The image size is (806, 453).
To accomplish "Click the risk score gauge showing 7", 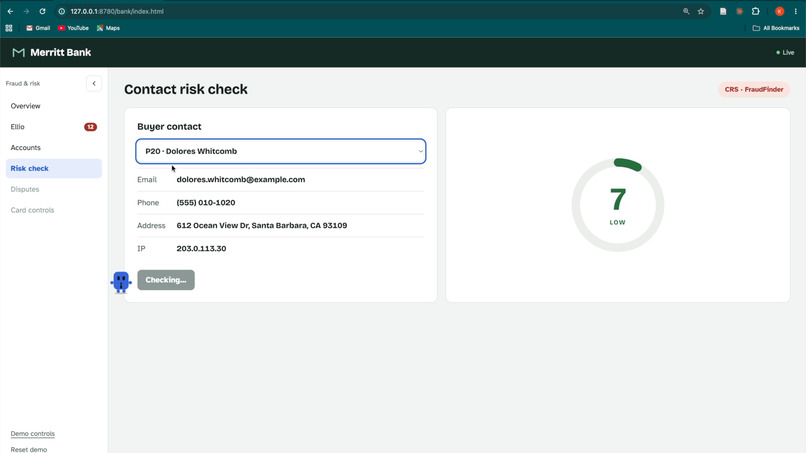I will click(618, 205).
